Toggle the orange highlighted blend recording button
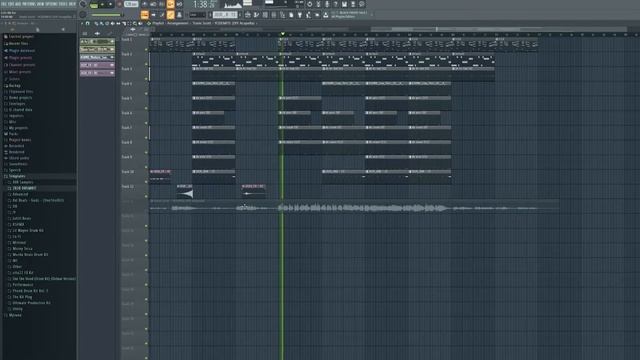Image resolution: width=640 pixels, height=360 pixels. pyautogui.click(x=170, y=4)
